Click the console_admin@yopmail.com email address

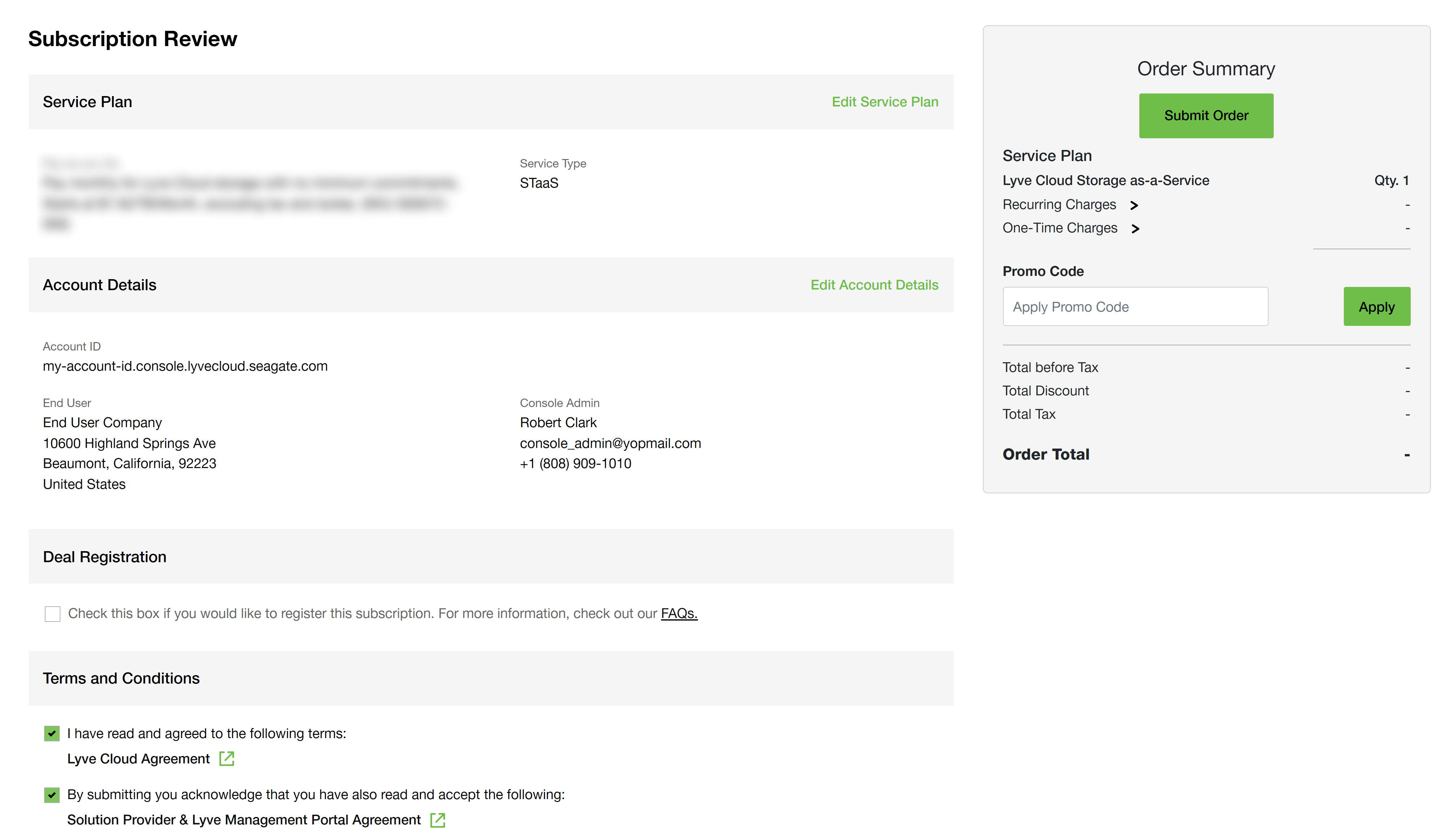click(610, 443)
